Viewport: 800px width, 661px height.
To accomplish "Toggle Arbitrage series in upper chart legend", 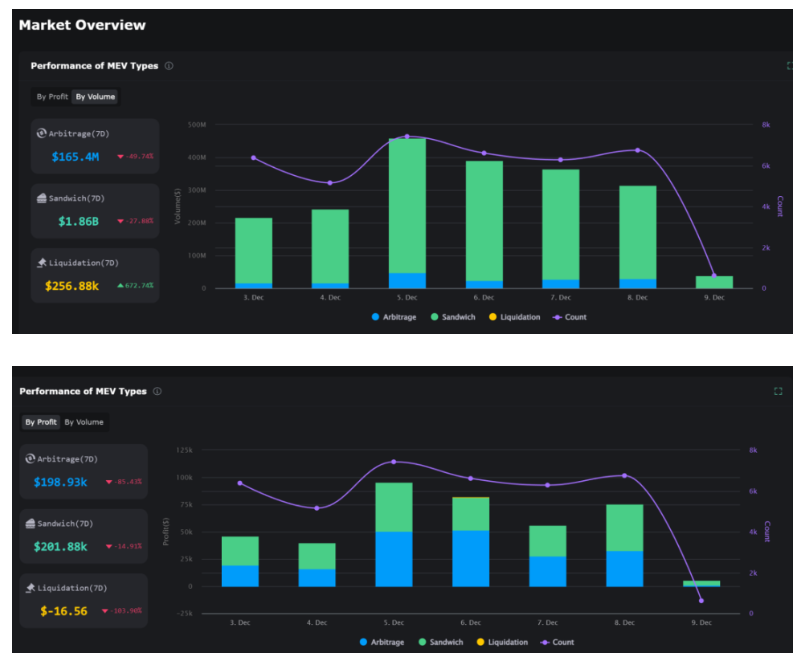I will click(x=394, y=317).
